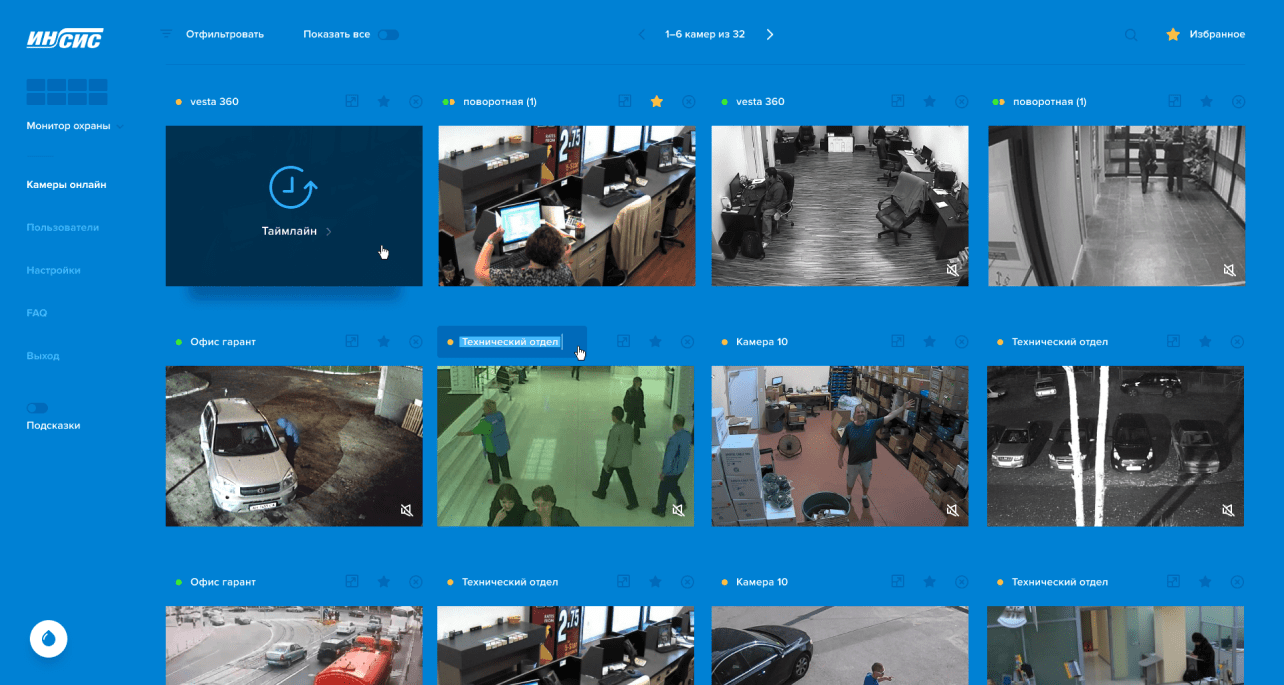1284x685 pixels.
Task: Open Таймлайн on the vesta 360 tile
Action: pyautogui.click(x=289, y=232)
